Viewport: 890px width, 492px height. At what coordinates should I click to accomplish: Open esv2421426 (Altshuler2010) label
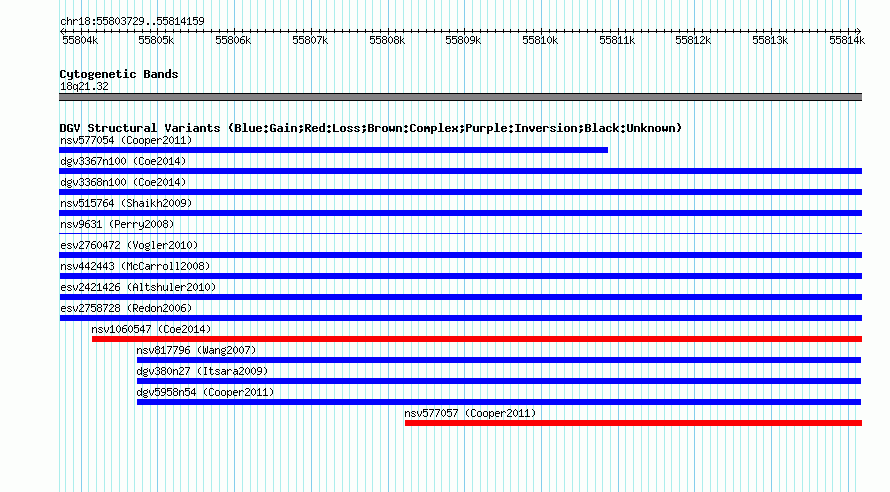(138, 287)
